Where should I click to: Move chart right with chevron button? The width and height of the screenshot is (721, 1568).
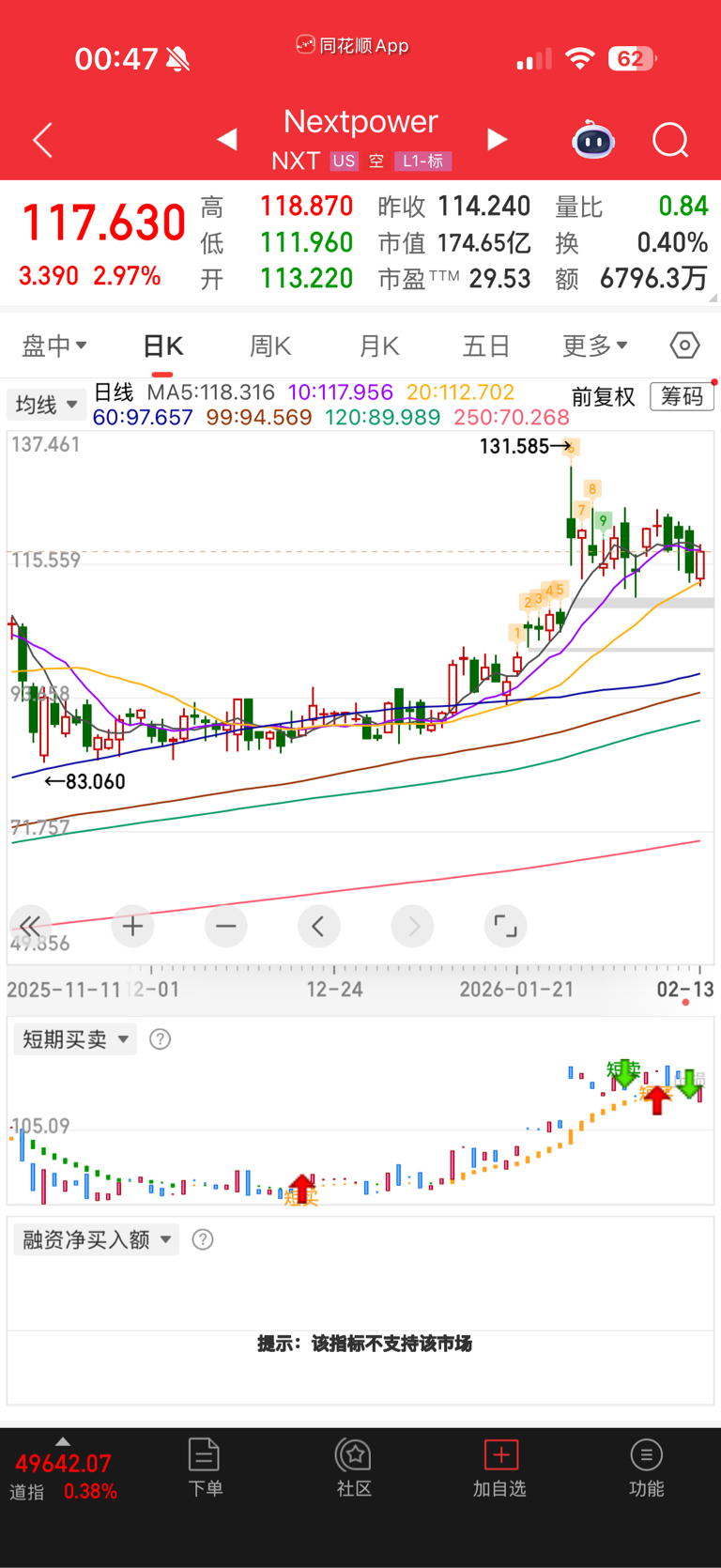point(412,927)
